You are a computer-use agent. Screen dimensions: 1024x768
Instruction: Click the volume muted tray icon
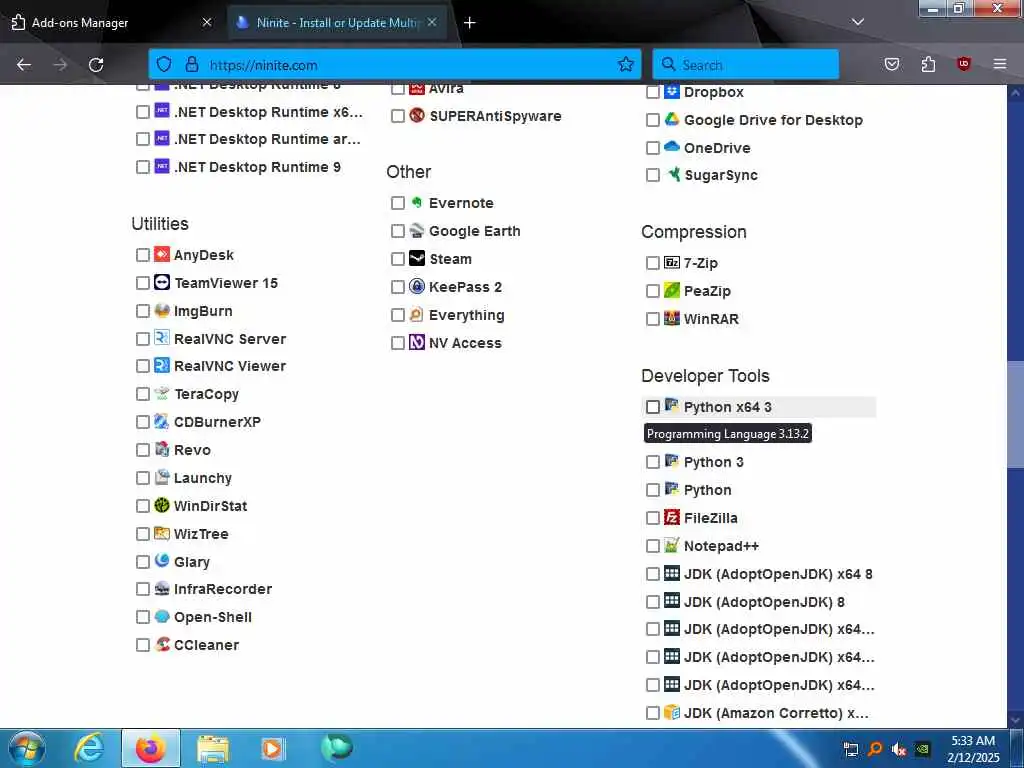tap(899, 749)
